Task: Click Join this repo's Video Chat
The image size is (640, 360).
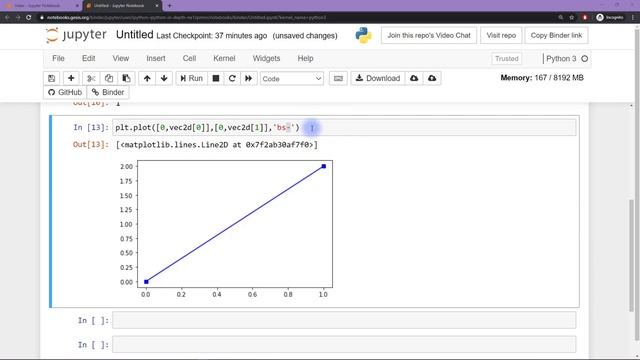Action: click(x=429, y=36)
